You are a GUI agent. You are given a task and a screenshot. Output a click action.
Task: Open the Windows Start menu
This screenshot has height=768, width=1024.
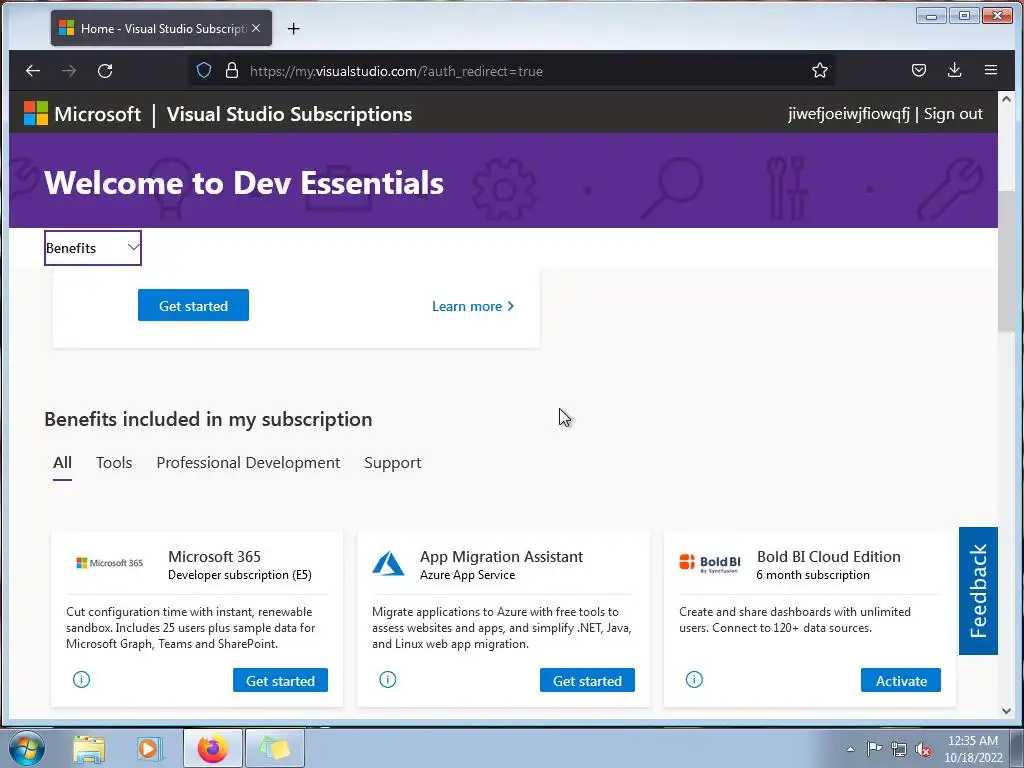(x=27, y=748)
